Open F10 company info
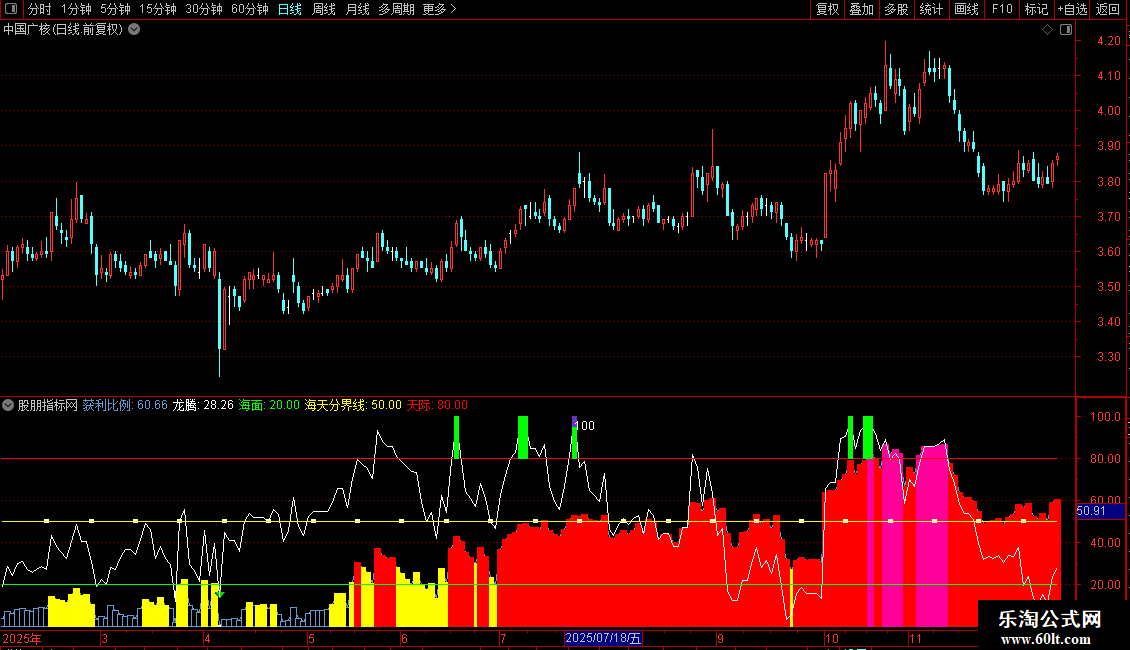 tap(1002, 9)
